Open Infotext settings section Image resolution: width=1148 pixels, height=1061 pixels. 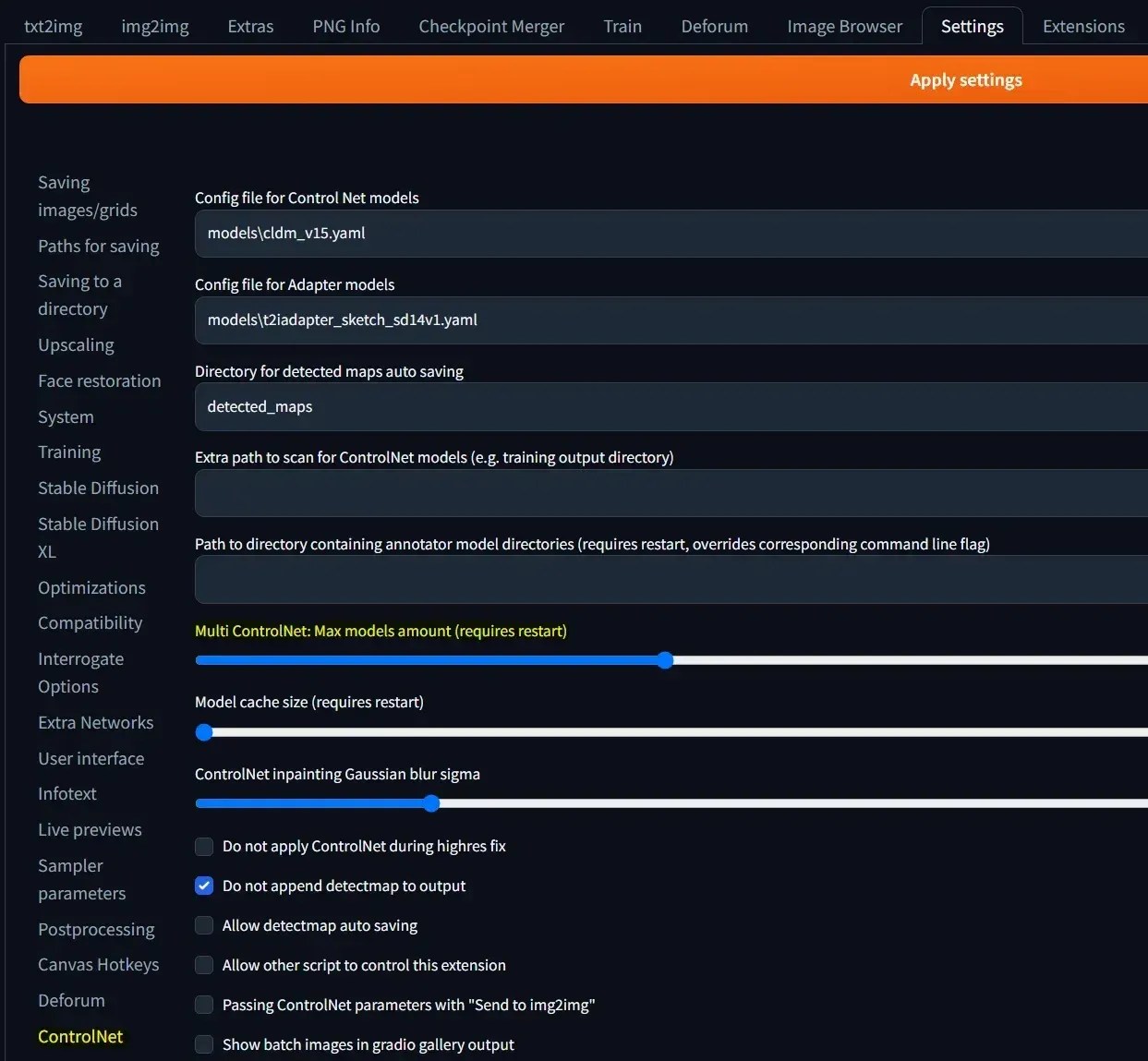[x=66, y=793]
